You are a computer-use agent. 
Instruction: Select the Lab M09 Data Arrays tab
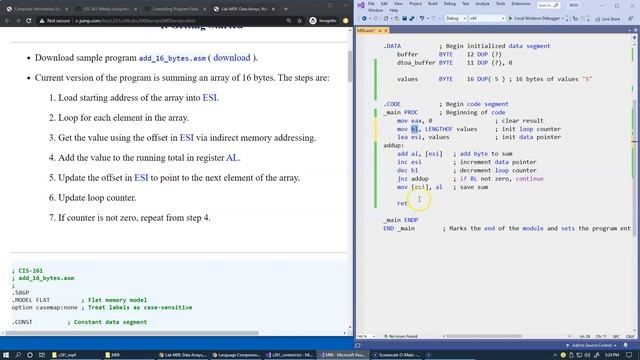pyautogui.click(x=244, y=9)
